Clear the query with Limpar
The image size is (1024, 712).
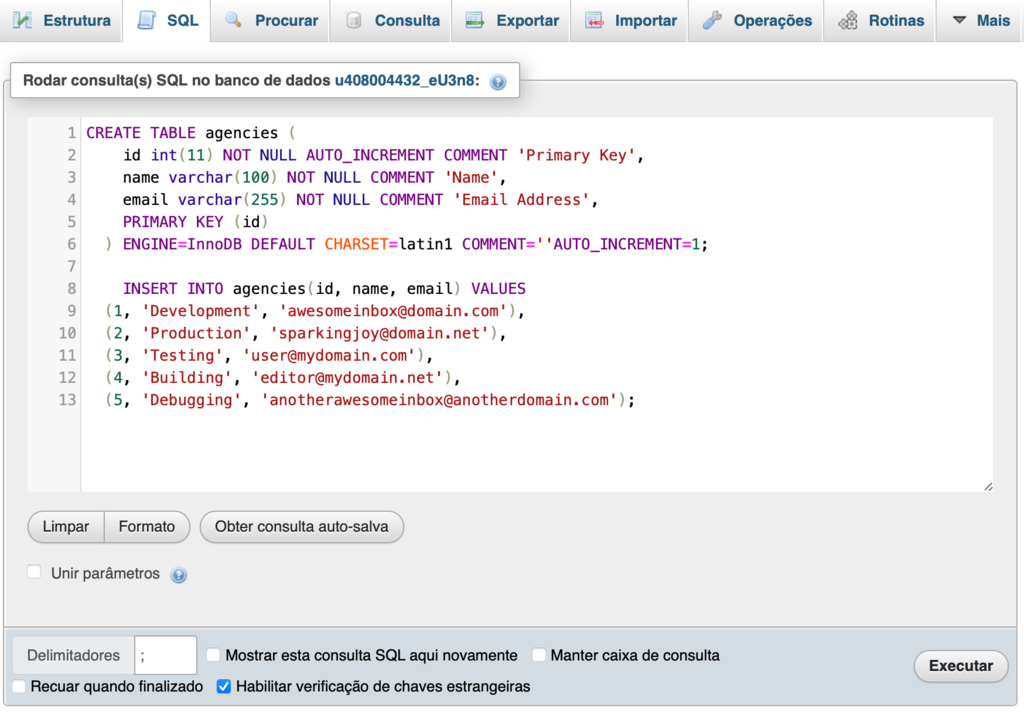(x=65, y=526)
